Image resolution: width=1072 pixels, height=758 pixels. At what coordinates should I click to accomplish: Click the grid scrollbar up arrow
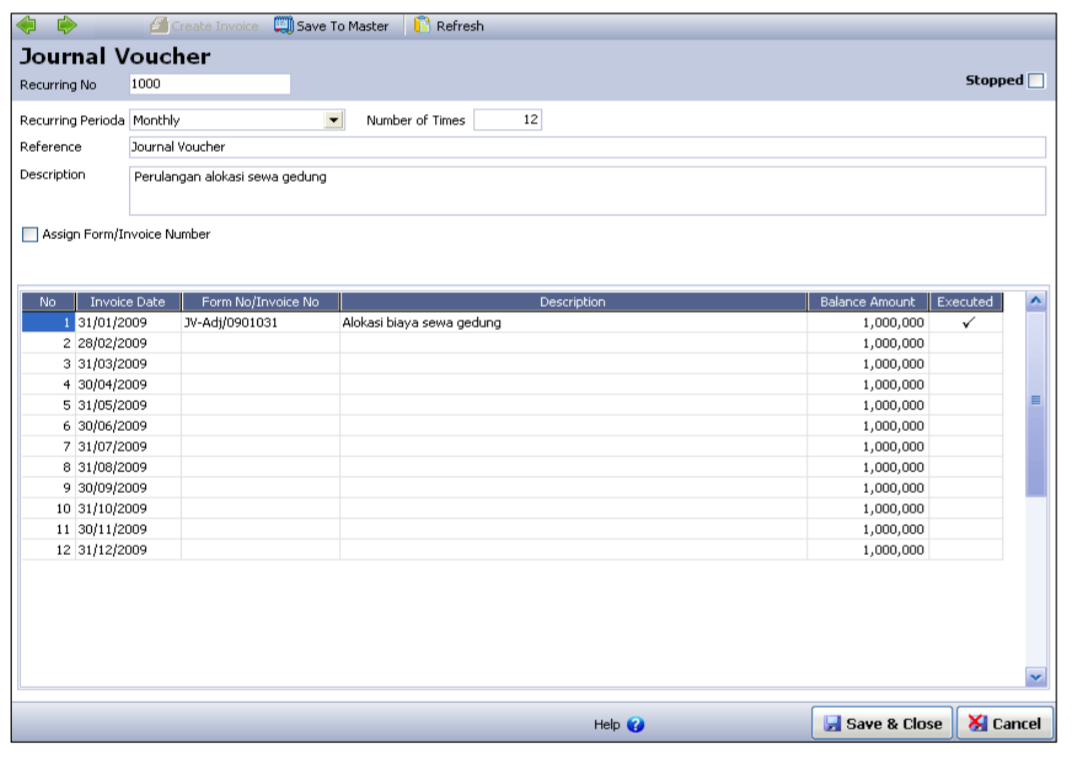point(1036,301)
